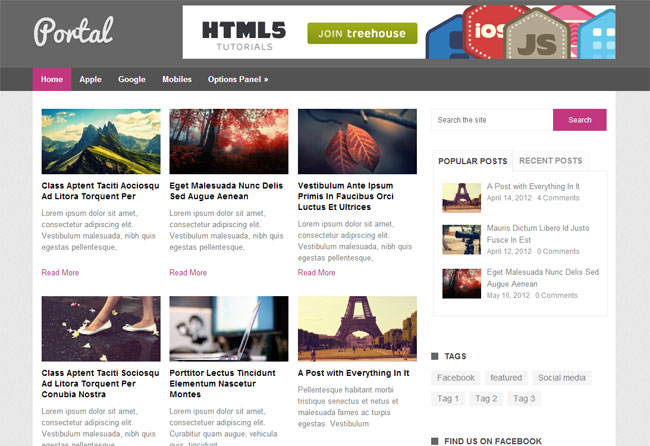Viewport: 650px width, 446px height.
Task: Select the Tag 1 tag
Action: pyautogui.click(x=448, y=399)
